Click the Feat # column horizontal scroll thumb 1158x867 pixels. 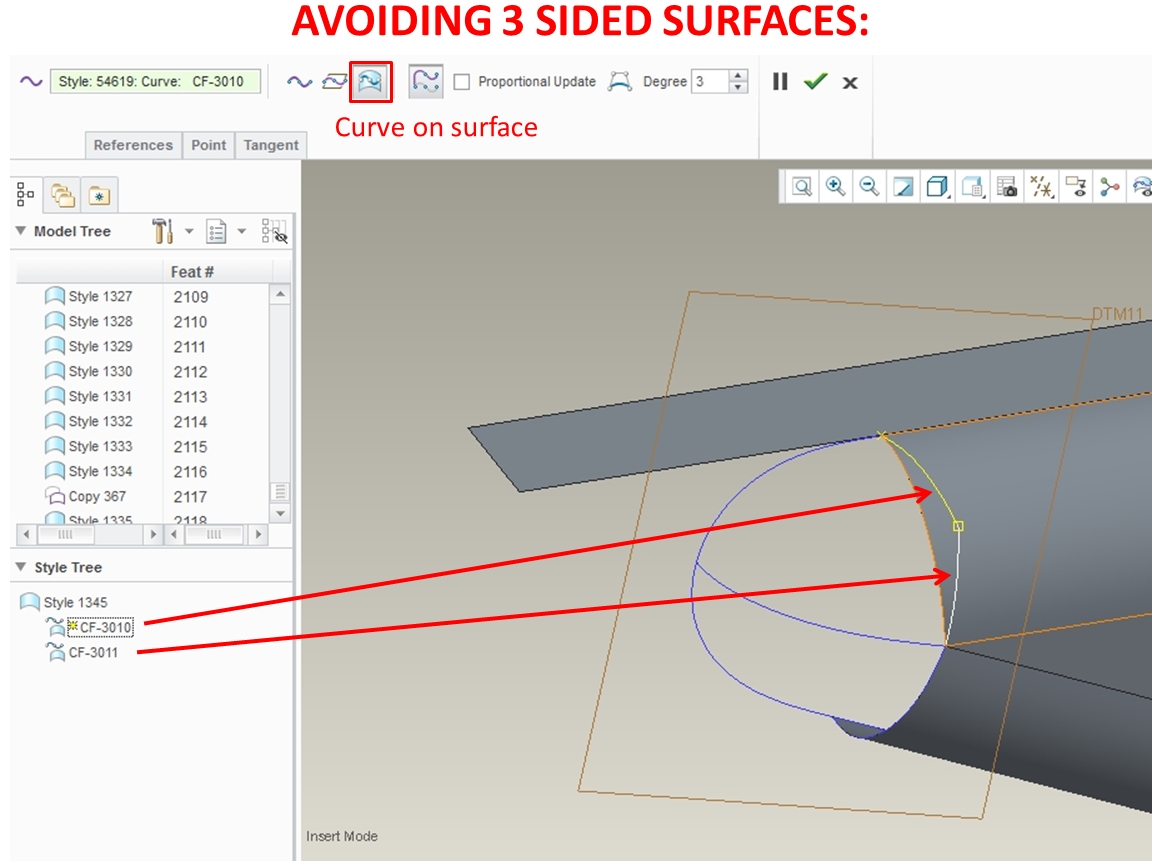point(213,533)
